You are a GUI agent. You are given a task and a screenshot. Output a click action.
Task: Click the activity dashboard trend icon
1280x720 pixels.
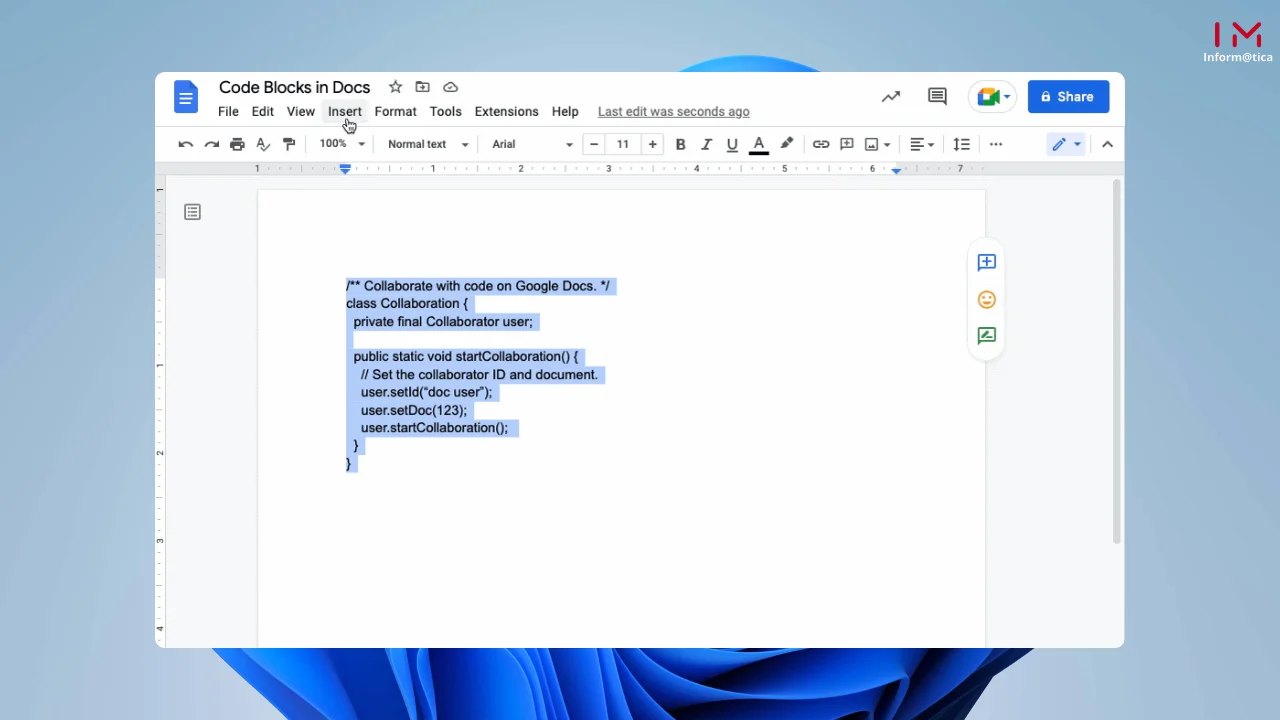pyautogui.click(x=890, y=96)
